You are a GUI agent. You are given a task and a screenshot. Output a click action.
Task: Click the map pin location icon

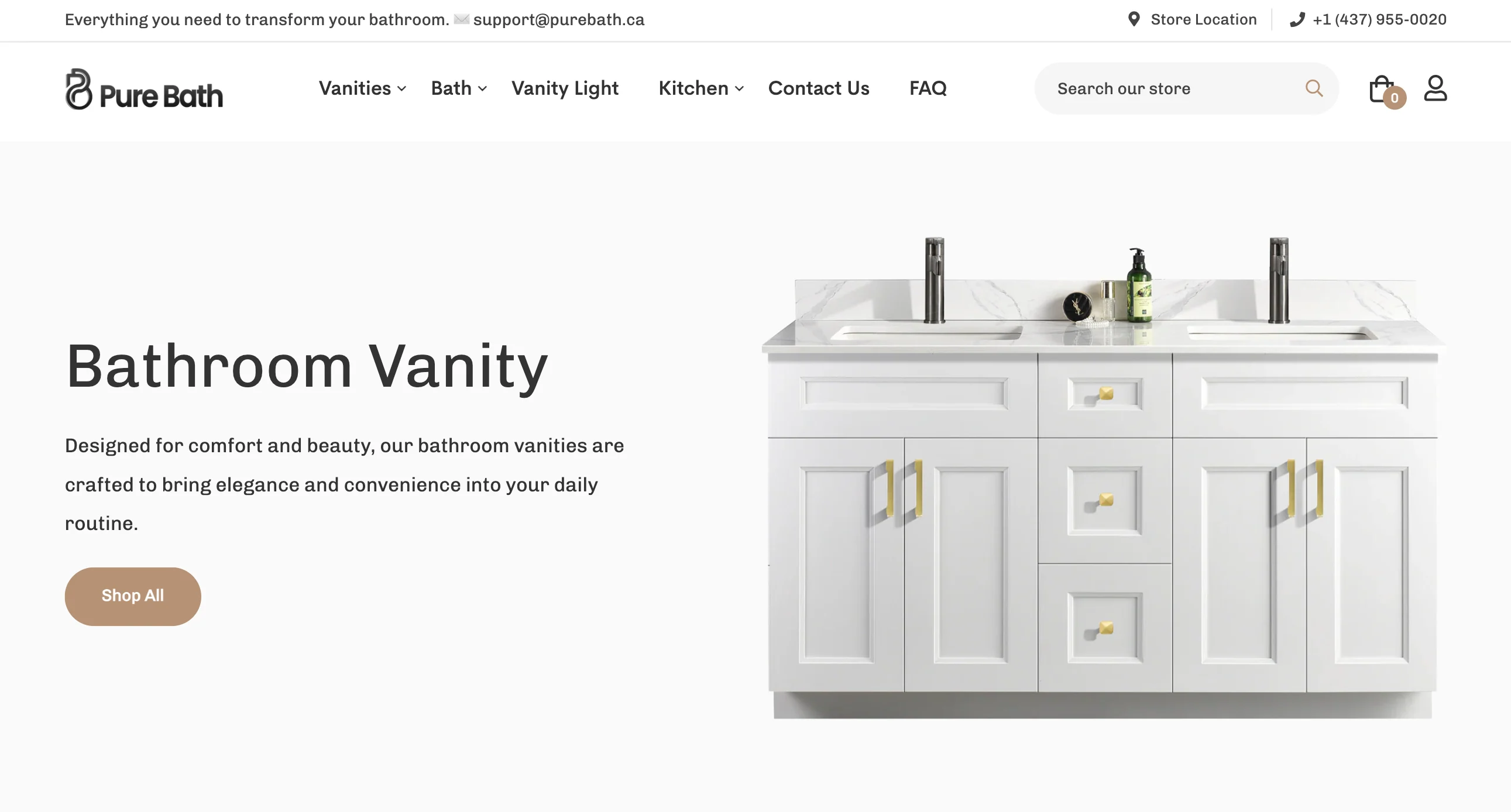1134,19
